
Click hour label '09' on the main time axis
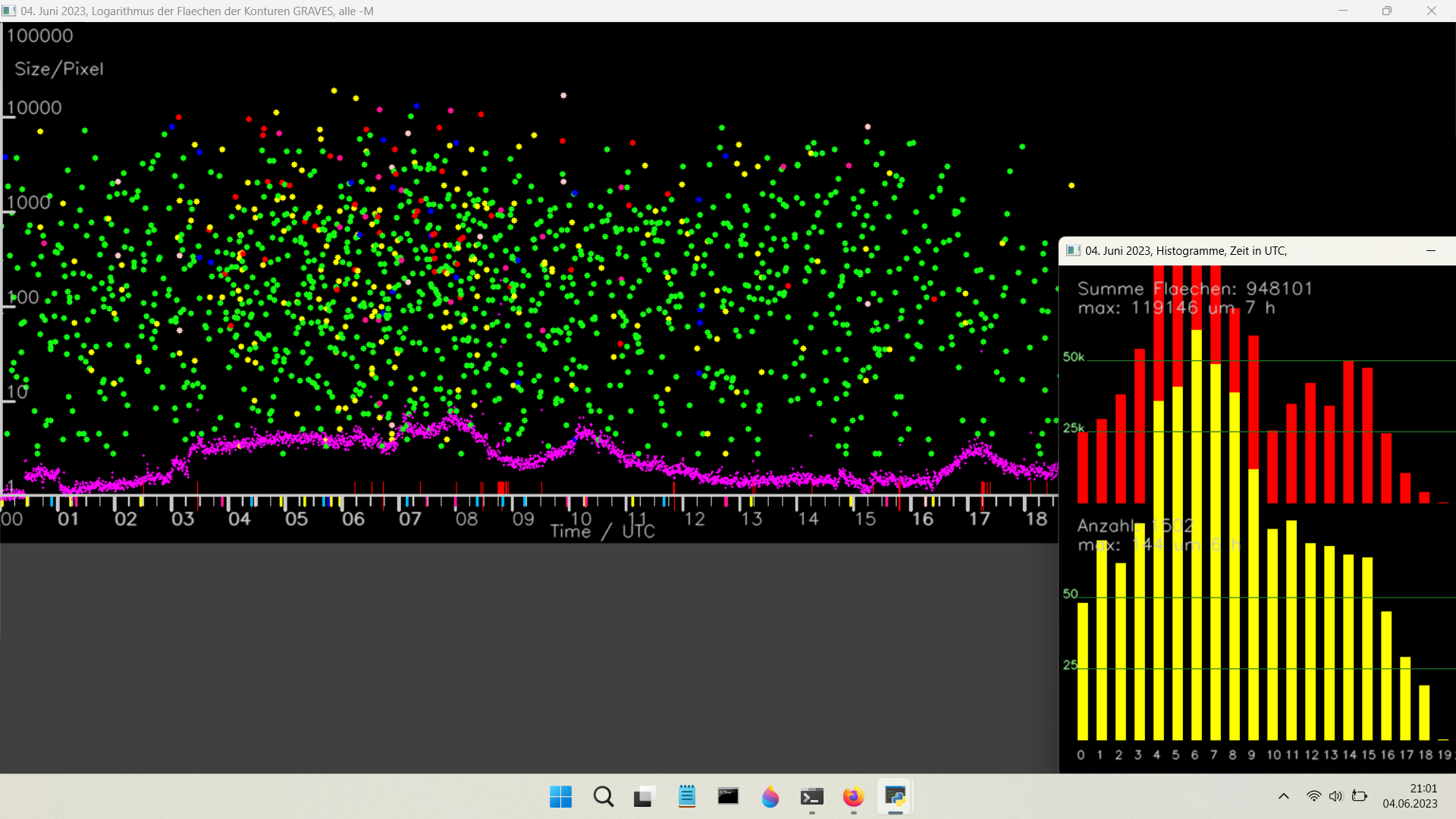pos(523,519)
